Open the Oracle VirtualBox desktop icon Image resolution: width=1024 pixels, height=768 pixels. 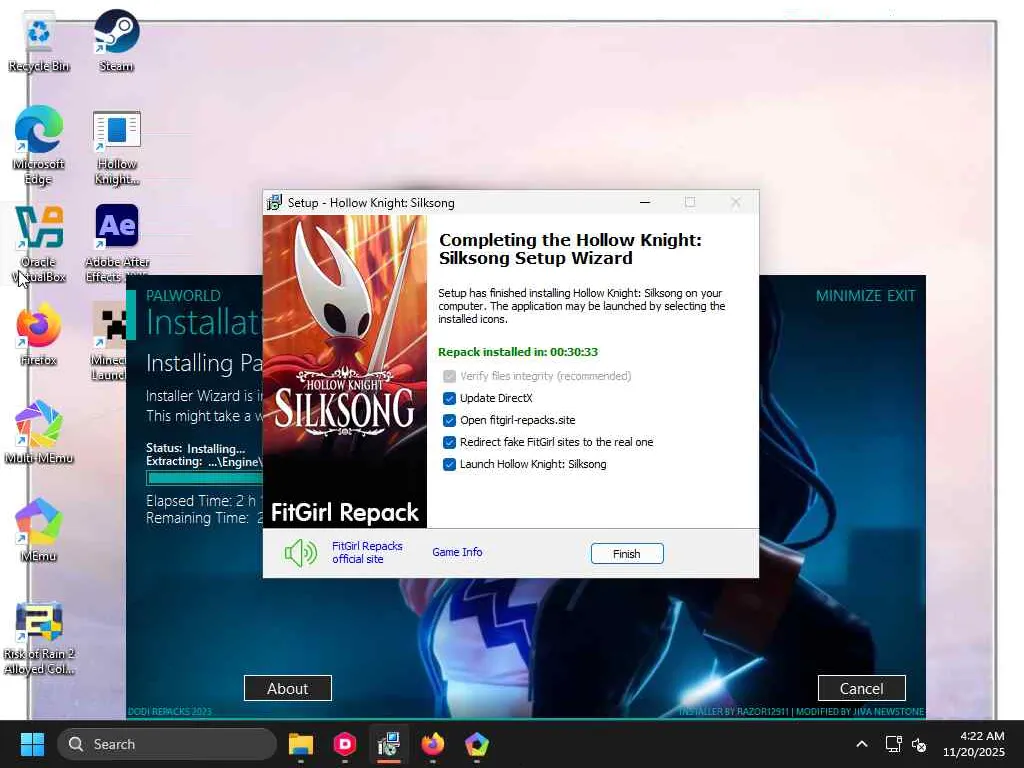coord(39,244)
